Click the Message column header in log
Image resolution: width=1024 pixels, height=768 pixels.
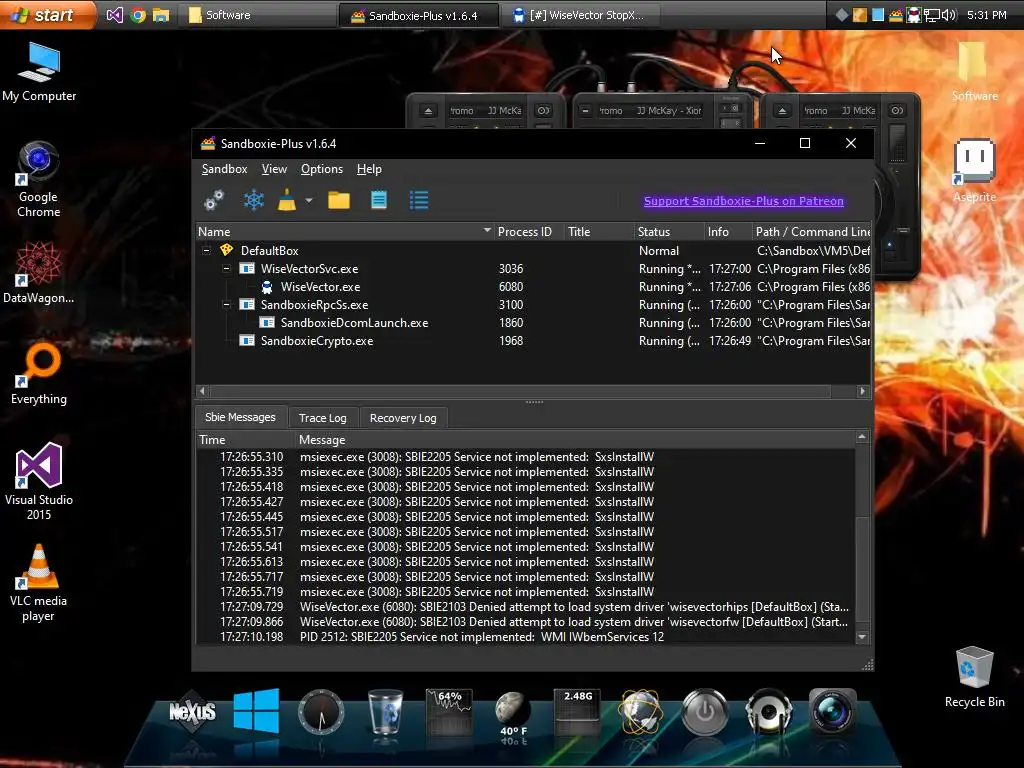(x=575, y=440)
